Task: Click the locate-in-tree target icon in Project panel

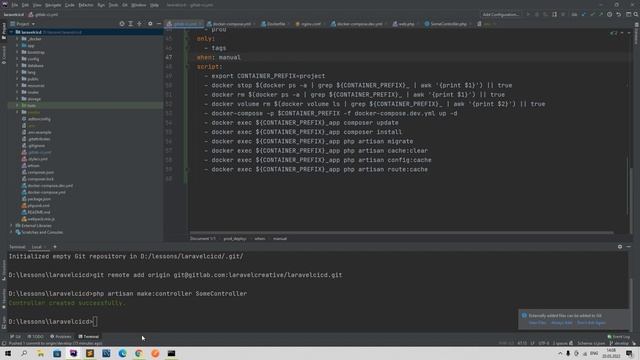Action: (122, 24)
